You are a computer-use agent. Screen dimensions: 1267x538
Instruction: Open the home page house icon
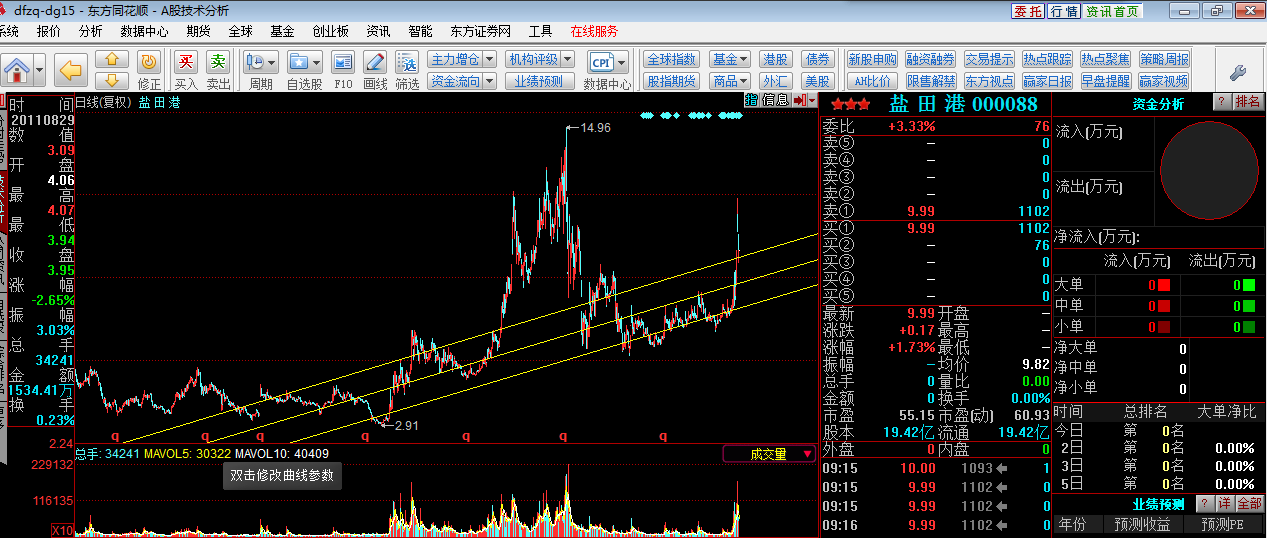point(17,70)
